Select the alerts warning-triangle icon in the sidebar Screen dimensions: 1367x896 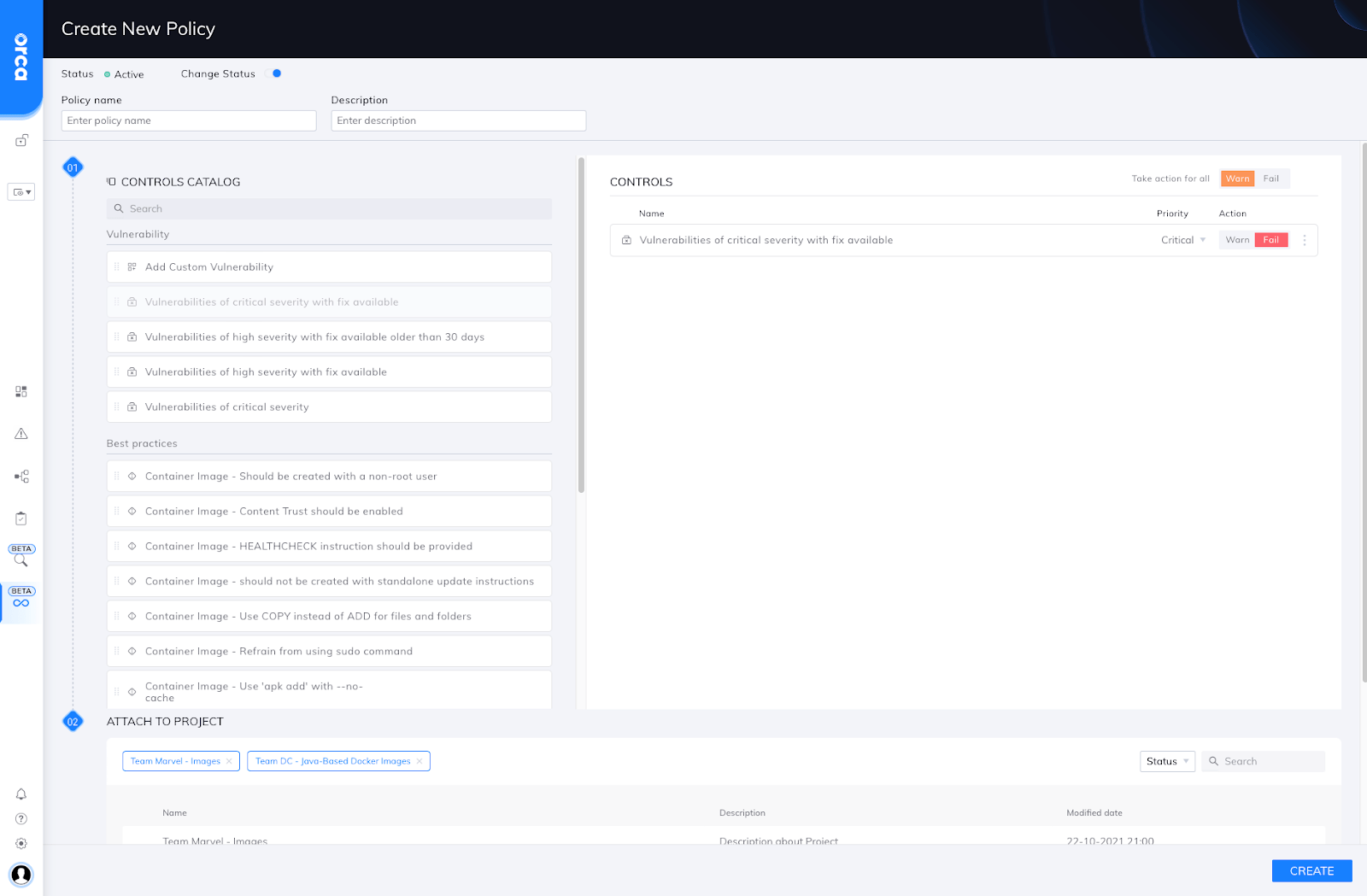[21, 433]
